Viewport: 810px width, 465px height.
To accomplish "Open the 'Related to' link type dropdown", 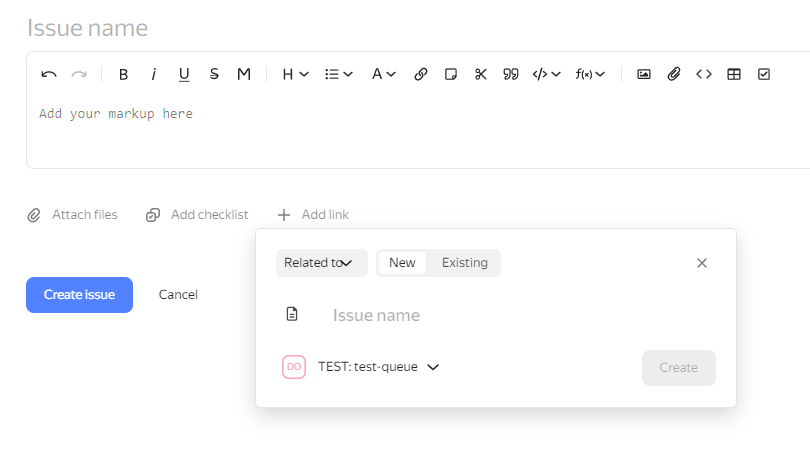I will click(x=321, y=263).
